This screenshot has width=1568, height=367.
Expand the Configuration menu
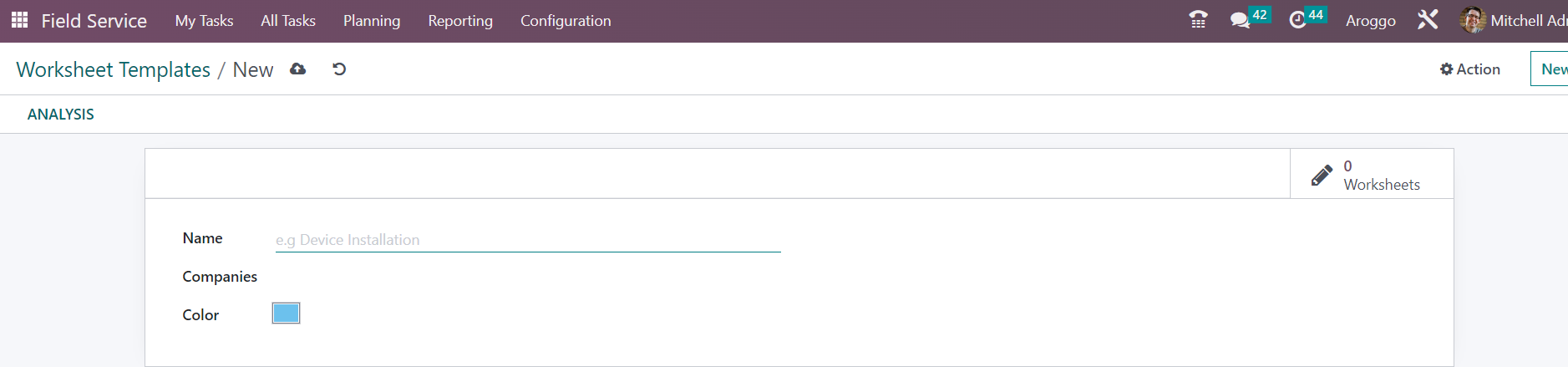coord(566,21)
